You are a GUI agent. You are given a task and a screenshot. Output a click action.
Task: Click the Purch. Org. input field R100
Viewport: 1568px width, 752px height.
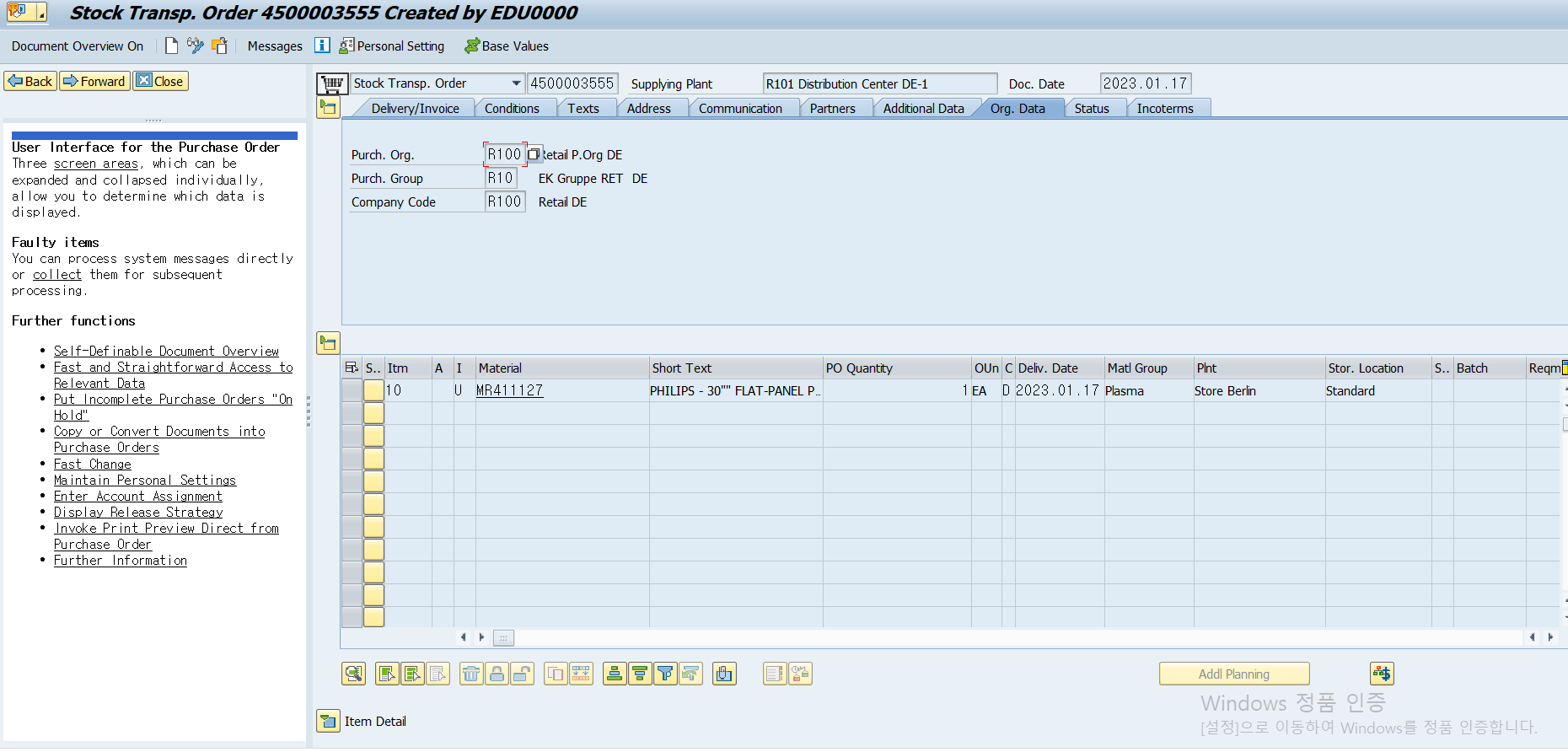coord(504,154)
